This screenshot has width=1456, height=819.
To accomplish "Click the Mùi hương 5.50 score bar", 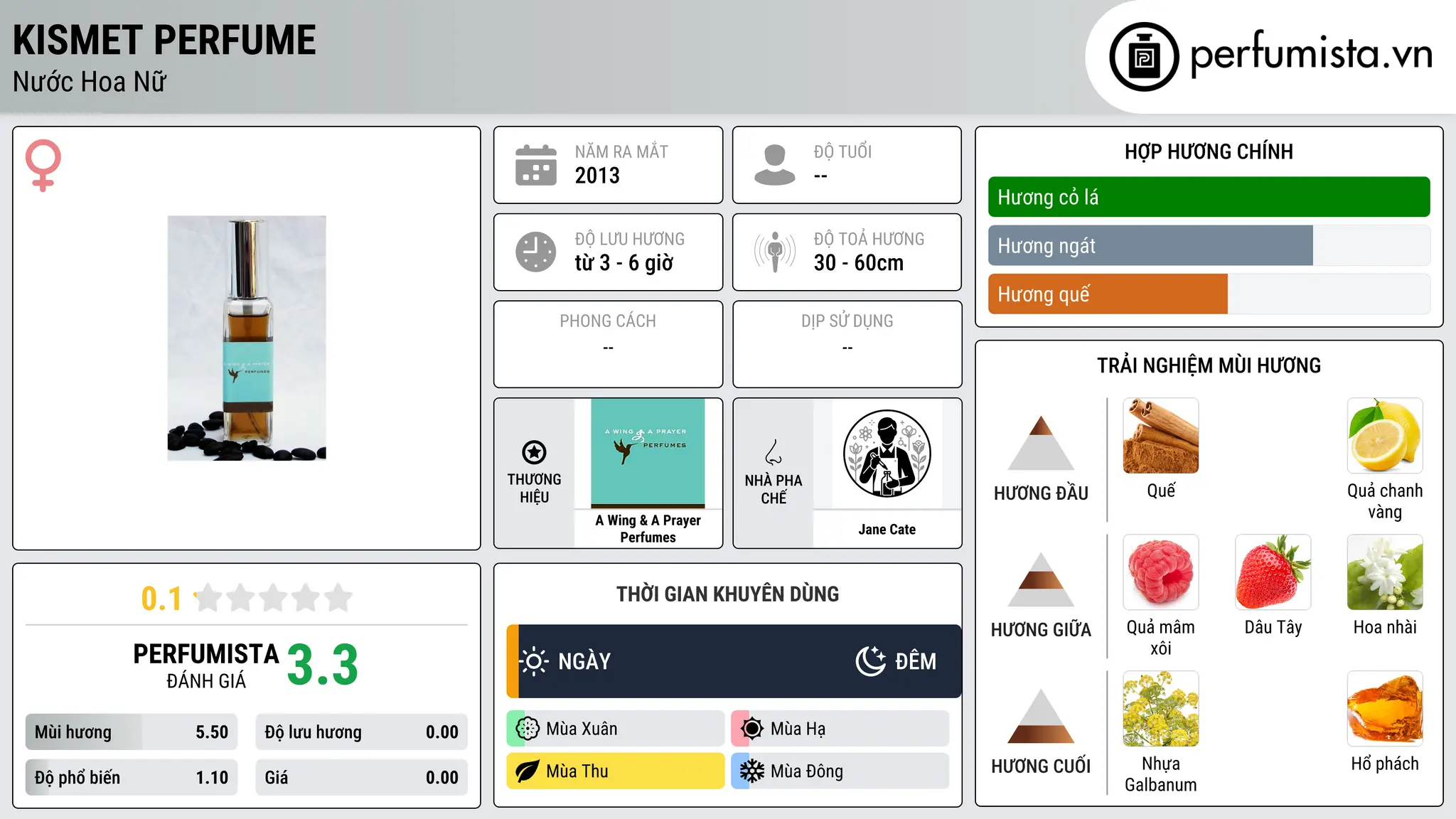I will 132,732.
